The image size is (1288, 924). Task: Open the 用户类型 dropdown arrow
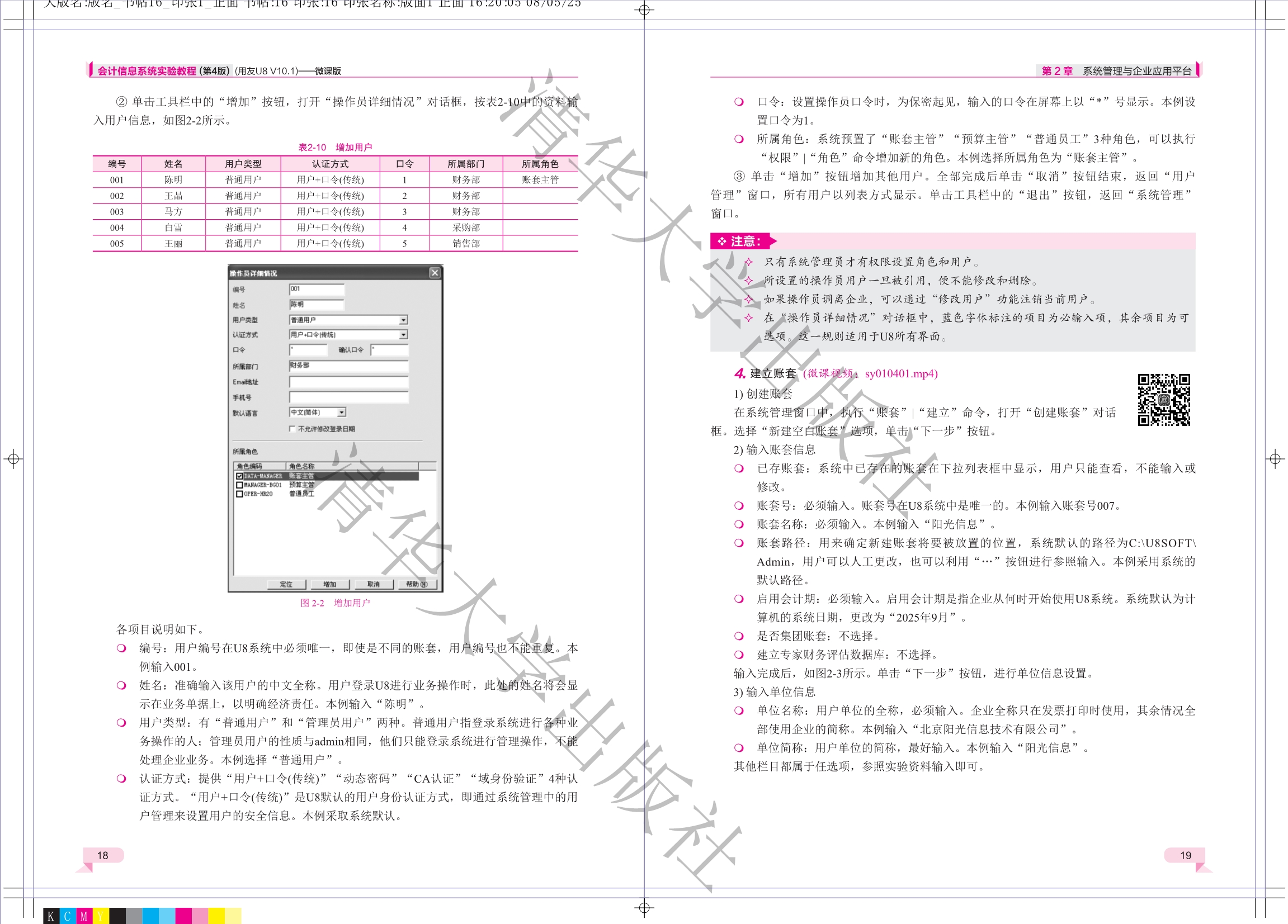point(403,320)
